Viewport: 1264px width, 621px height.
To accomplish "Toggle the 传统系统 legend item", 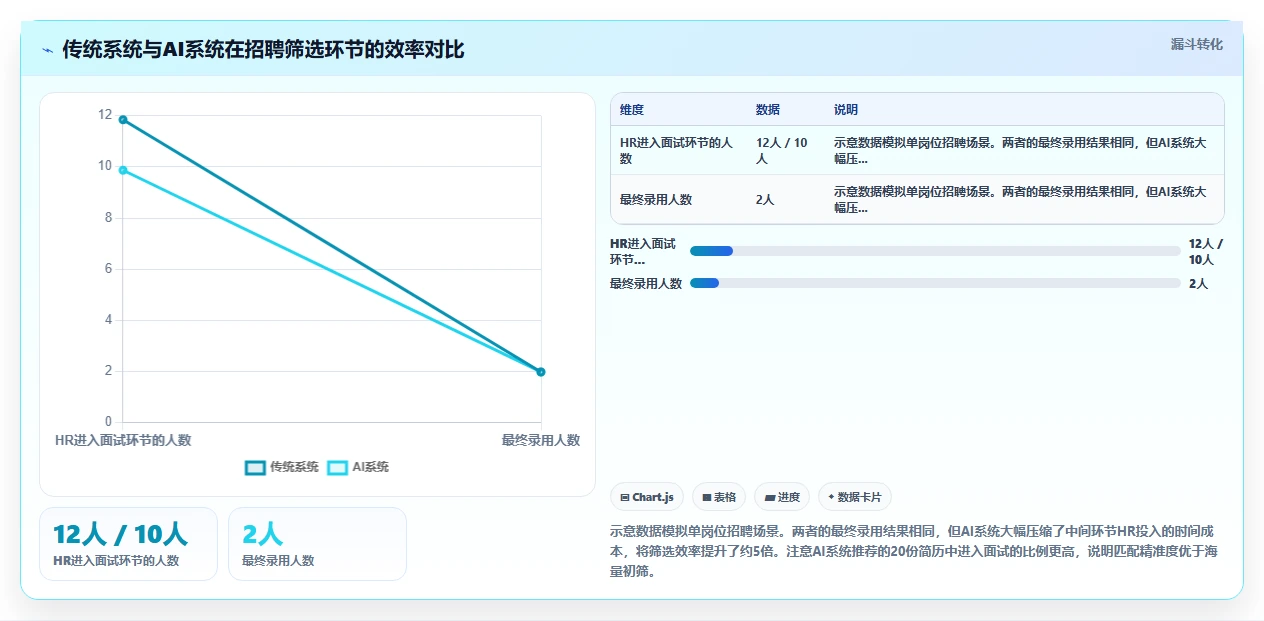I will tap(282, 467).
